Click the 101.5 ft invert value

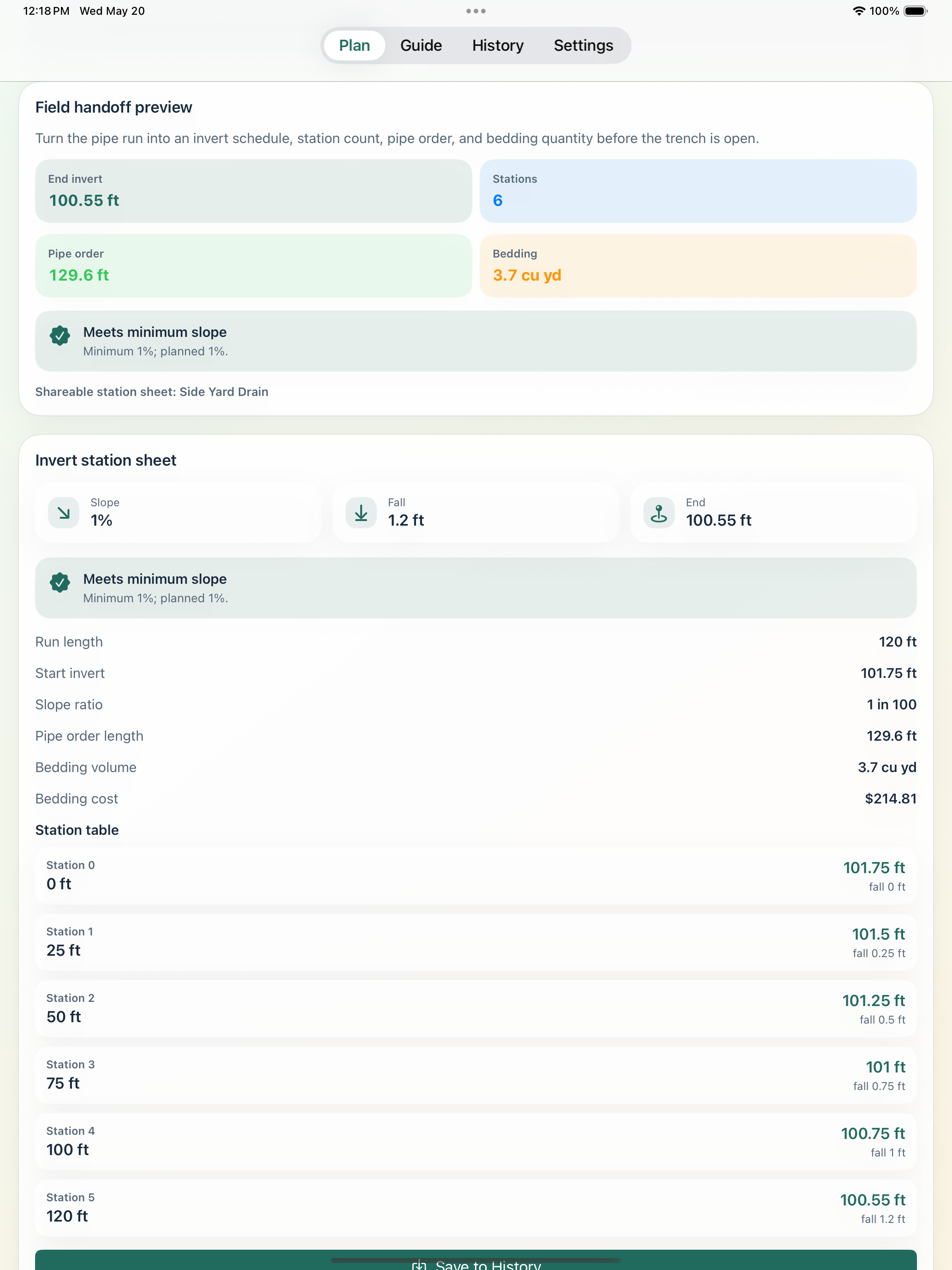pyautogui.click(x=878, y=934)
